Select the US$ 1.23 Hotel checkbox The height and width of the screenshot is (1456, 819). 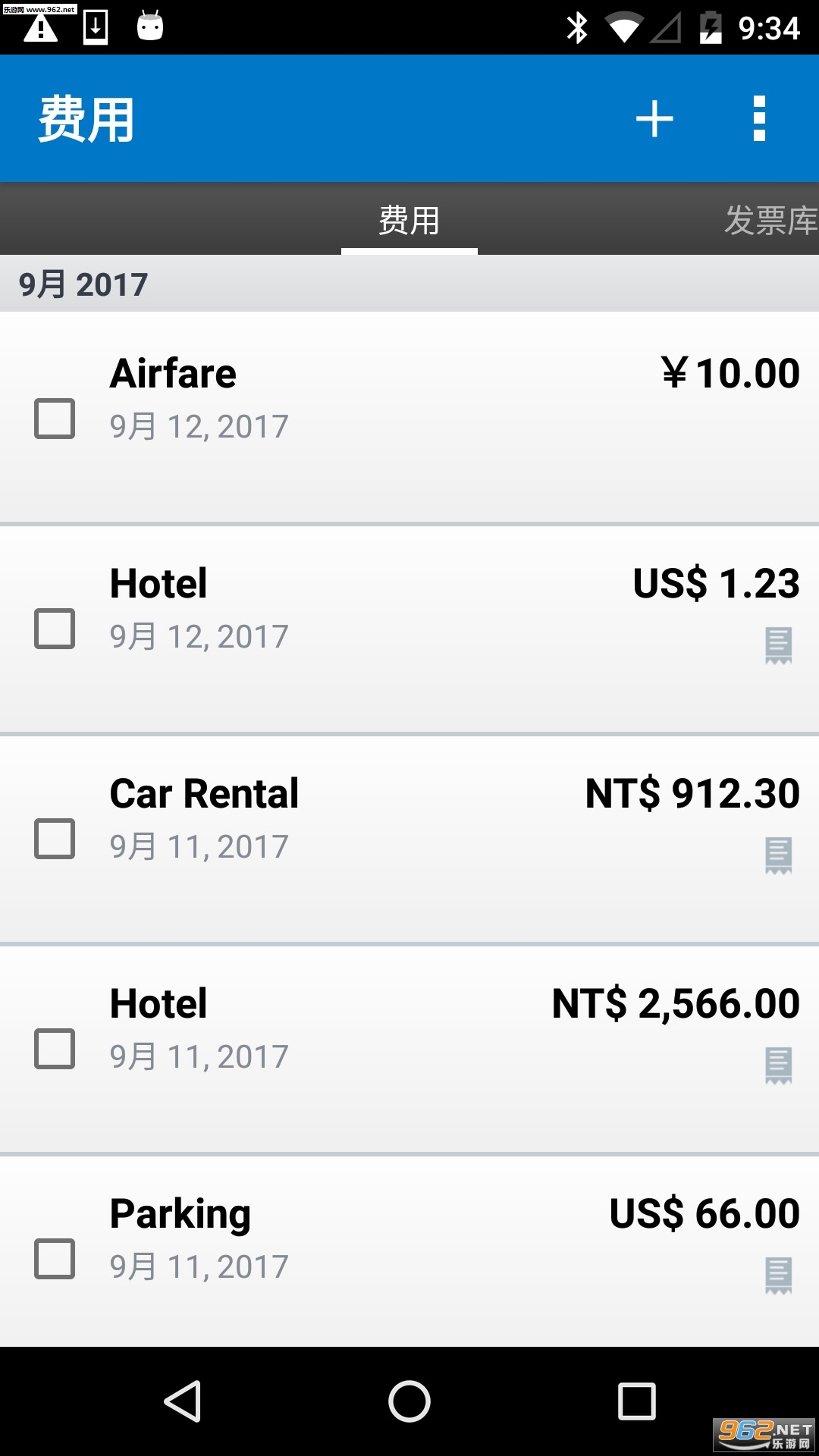(x=55, y=629)
